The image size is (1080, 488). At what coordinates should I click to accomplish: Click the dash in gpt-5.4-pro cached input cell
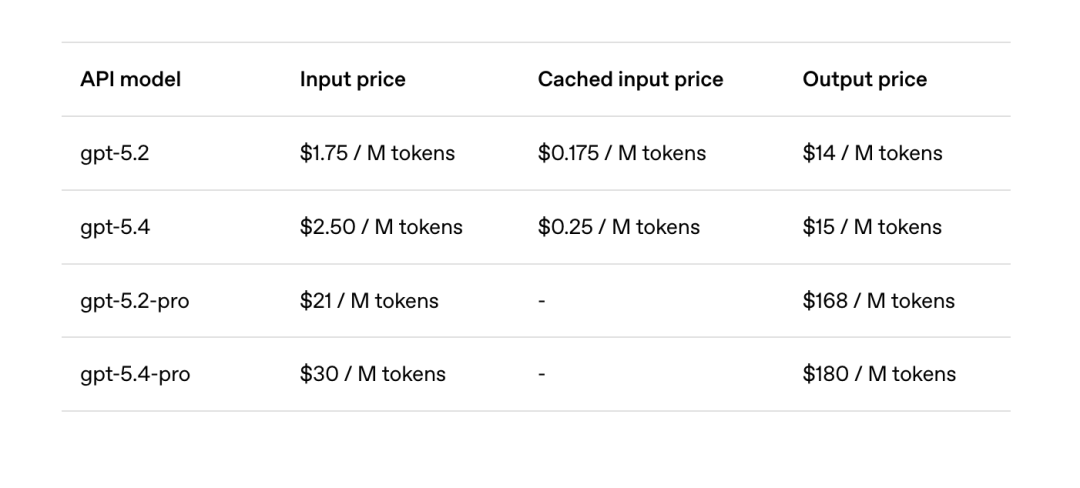click(x=542, y=375)
